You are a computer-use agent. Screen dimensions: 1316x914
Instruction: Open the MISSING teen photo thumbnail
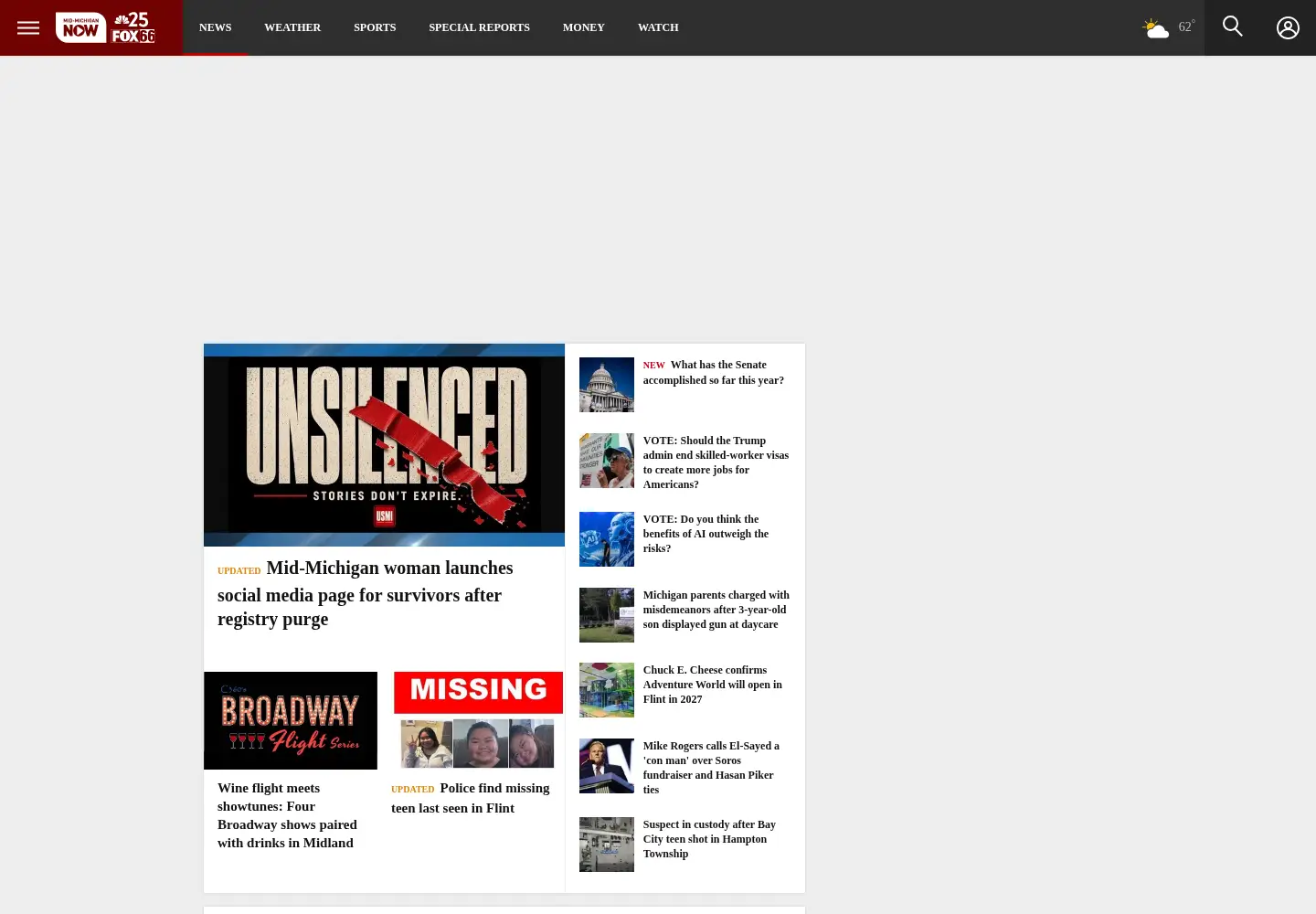click(478, 720)
